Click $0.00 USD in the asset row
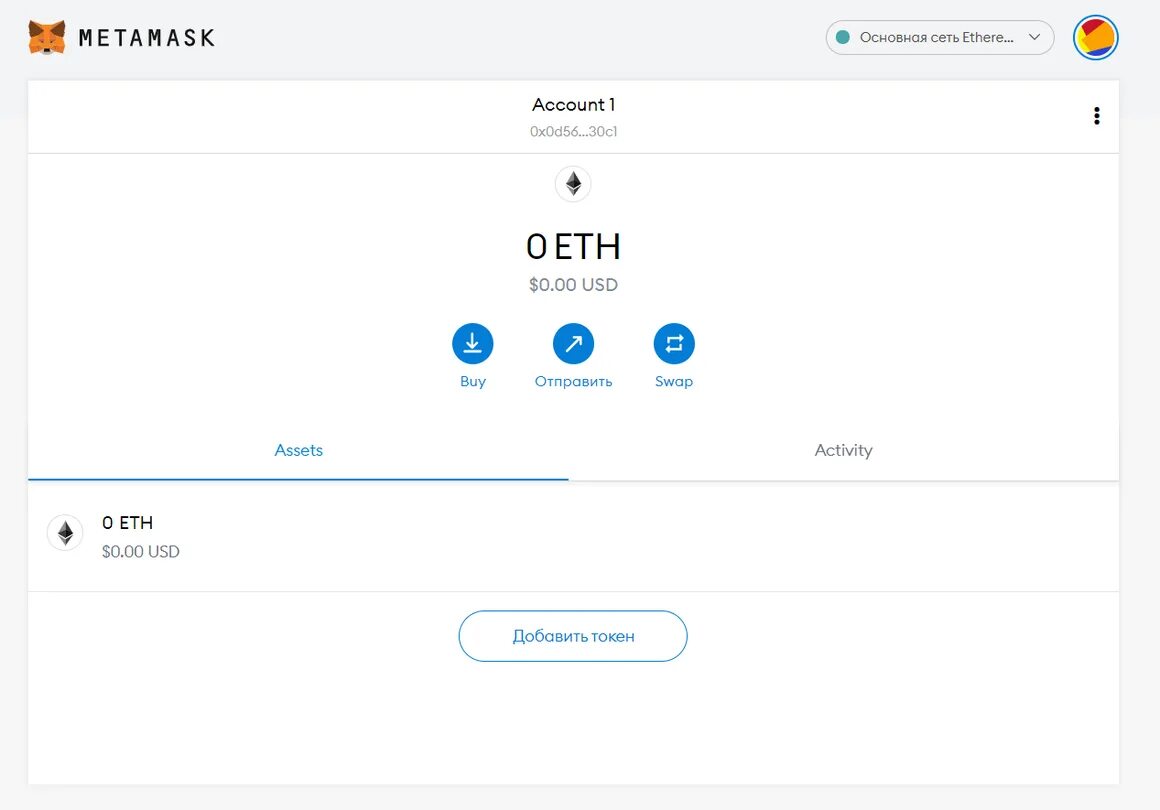 pyautogui.click(x=141, y=552)
